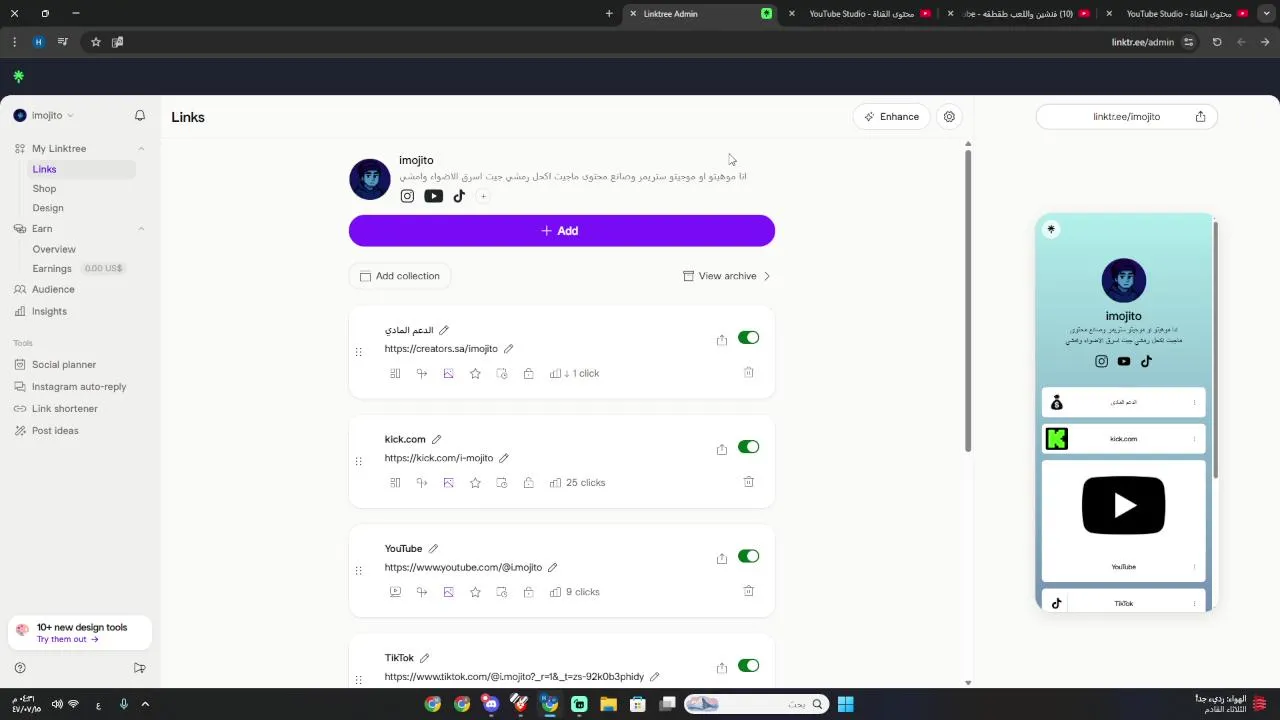The image size is (1280, 720).
Task: Open the Earn Overview page
Action: point(54,249)
